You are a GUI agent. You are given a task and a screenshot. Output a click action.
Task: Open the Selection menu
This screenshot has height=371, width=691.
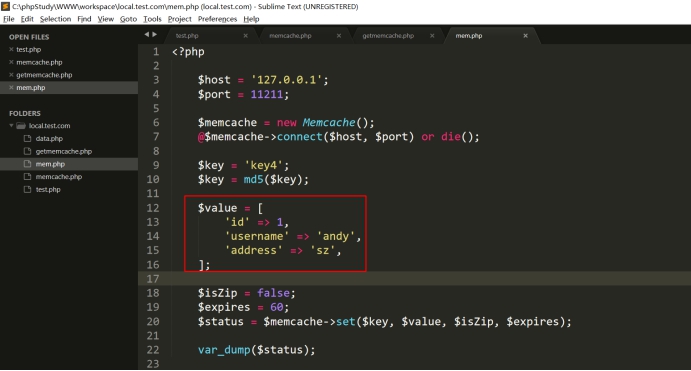[55, 19]
